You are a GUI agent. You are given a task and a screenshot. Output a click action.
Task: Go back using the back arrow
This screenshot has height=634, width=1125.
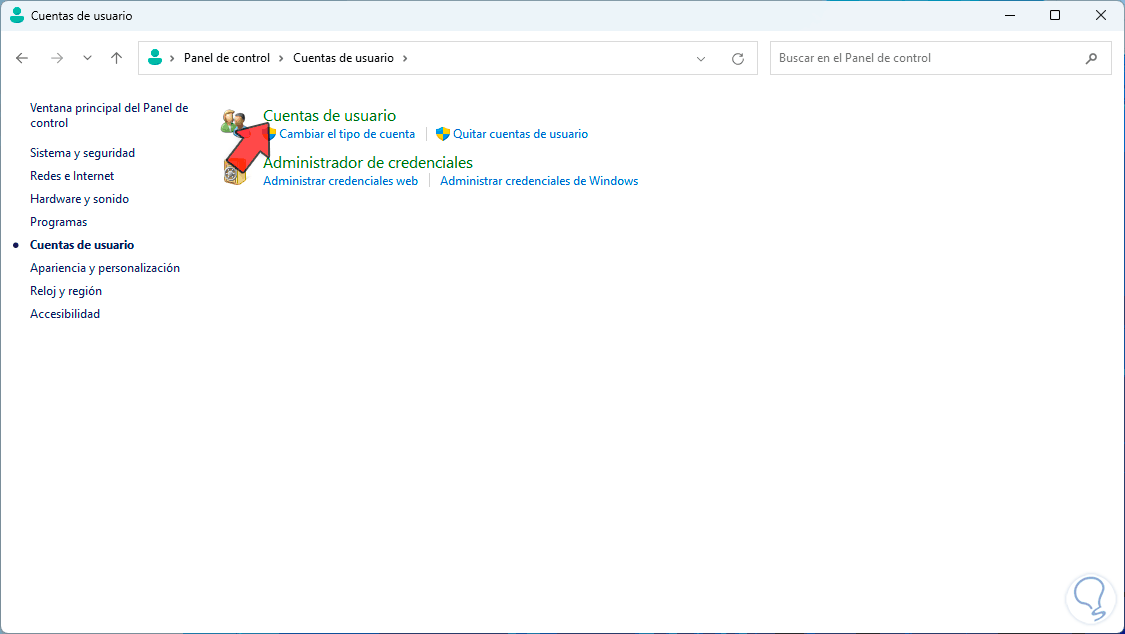pos(22,58)
